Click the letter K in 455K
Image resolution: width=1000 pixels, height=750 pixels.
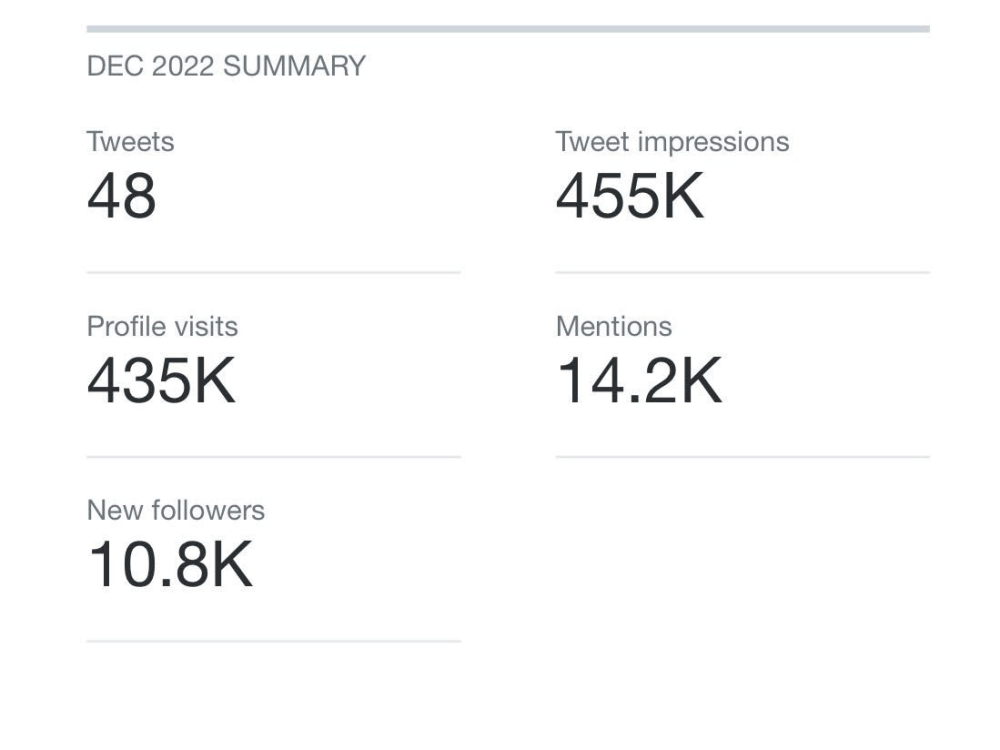click(683, 195)
